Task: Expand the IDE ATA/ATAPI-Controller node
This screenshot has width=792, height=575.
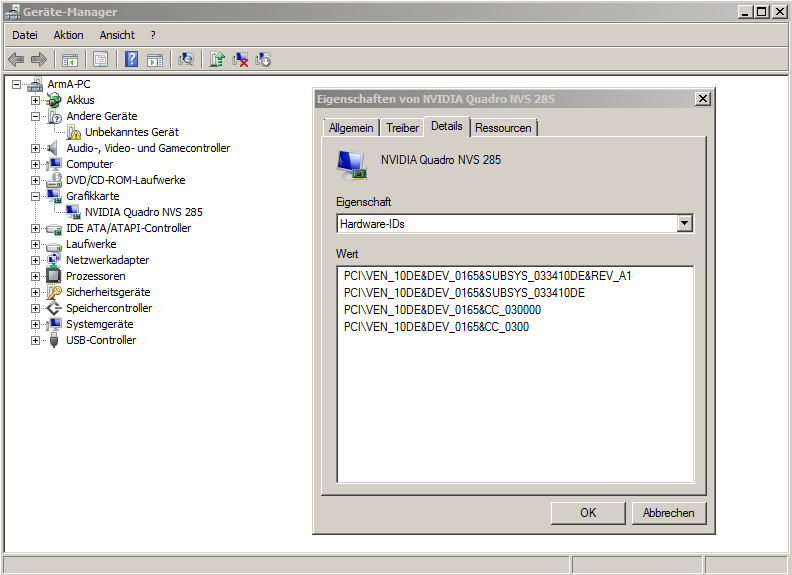Action: click(35, 228)
